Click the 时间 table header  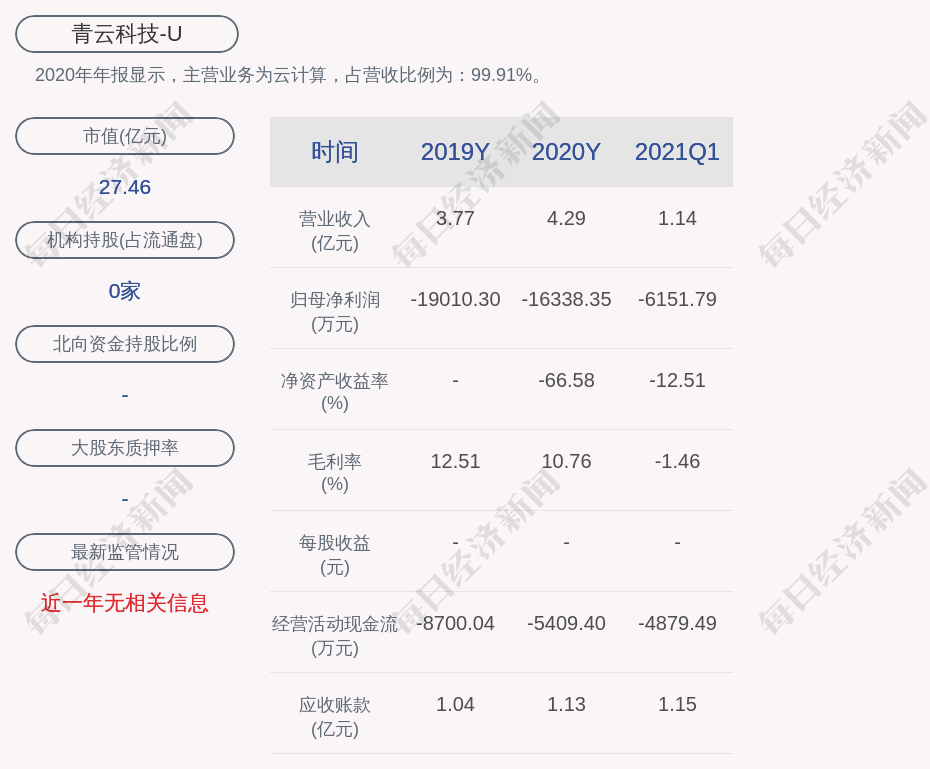(x=335, y=152)
